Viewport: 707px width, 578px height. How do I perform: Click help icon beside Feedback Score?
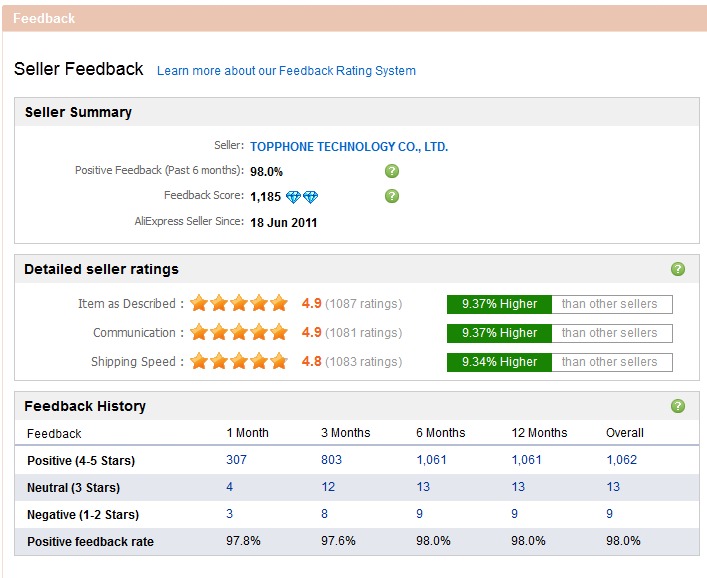[392, 196]
